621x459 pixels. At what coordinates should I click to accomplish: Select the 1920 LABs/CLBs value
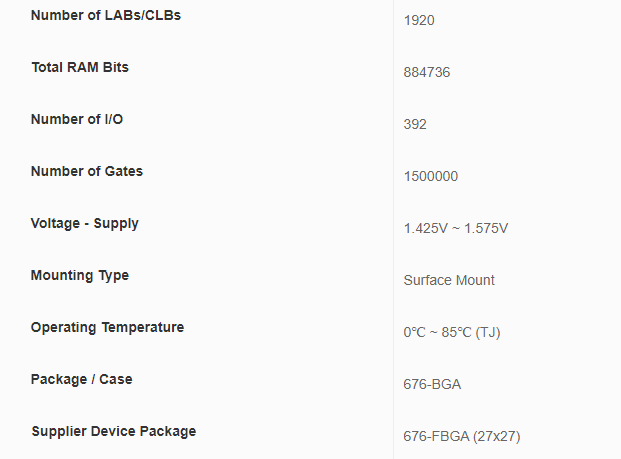pyautogui.click(x=419, y=20)
